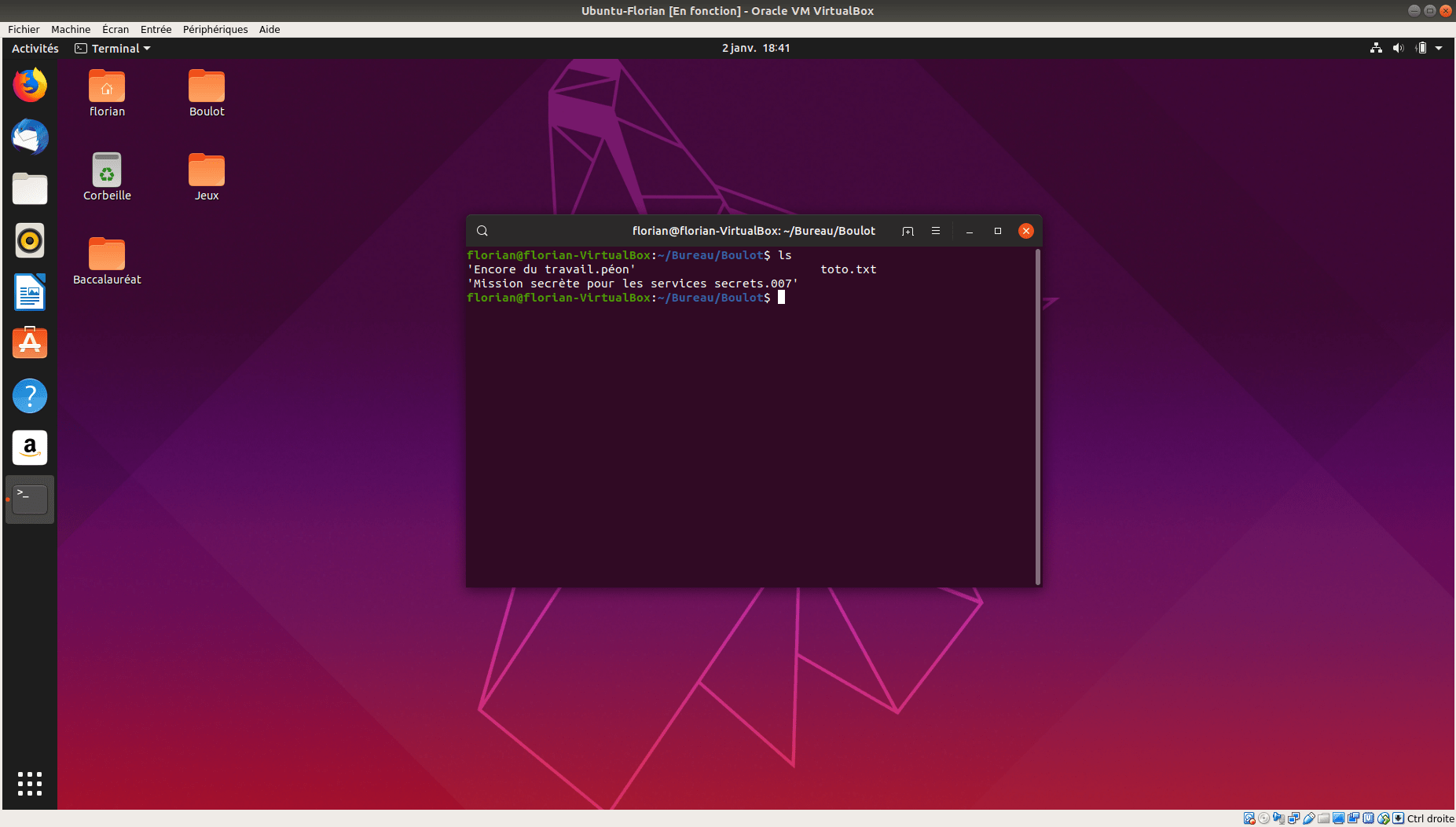Open the system status menu arrow
Image resolution: width=1456 pixels, height=827 pixels.
(1439, 49)
